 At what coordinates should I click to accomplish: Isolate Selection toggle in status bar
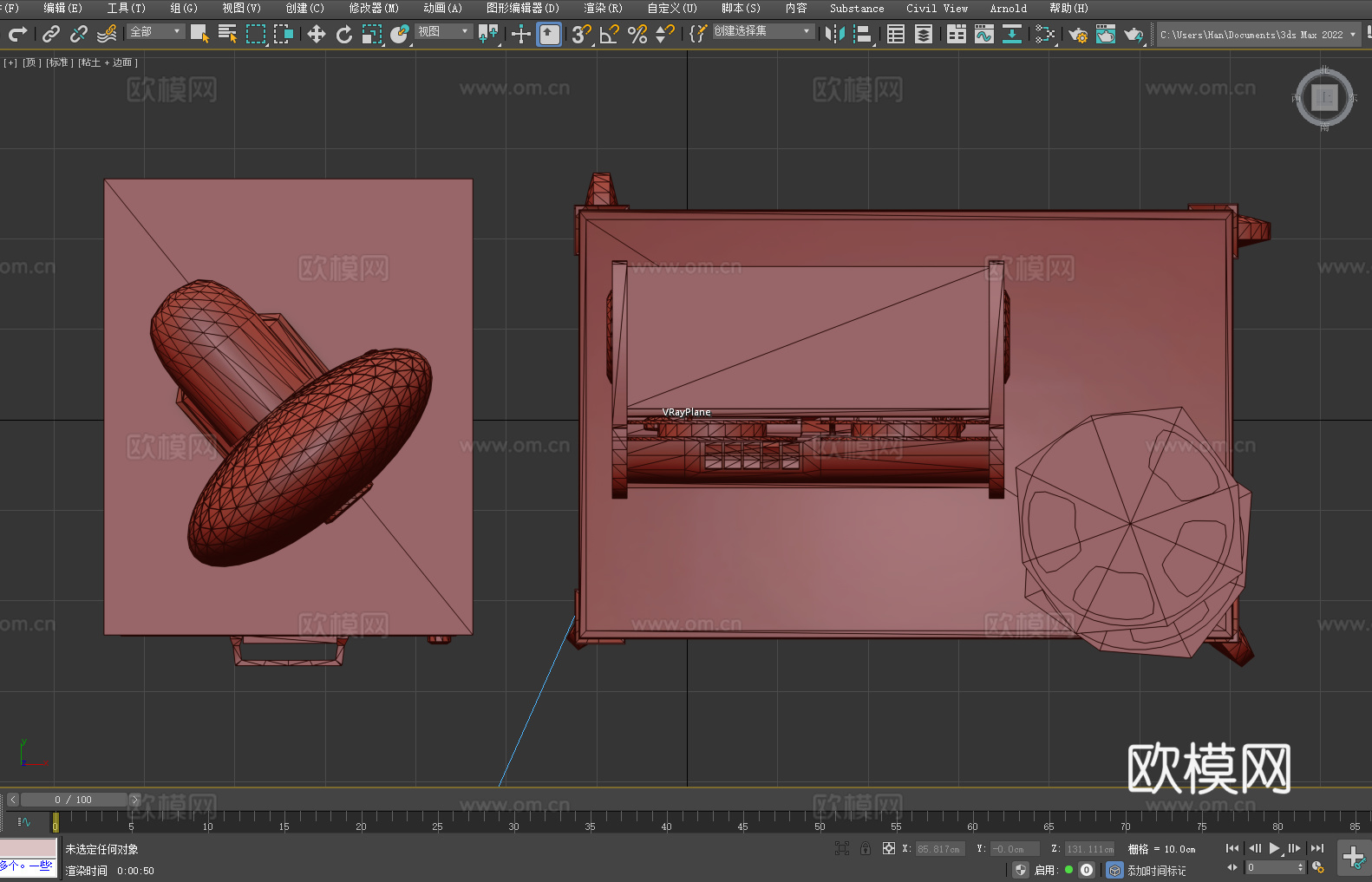842,848
